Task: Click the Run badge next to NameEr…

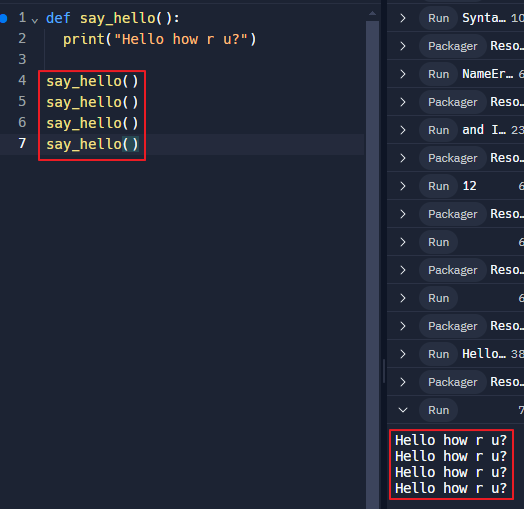Action: pos(438,74)
